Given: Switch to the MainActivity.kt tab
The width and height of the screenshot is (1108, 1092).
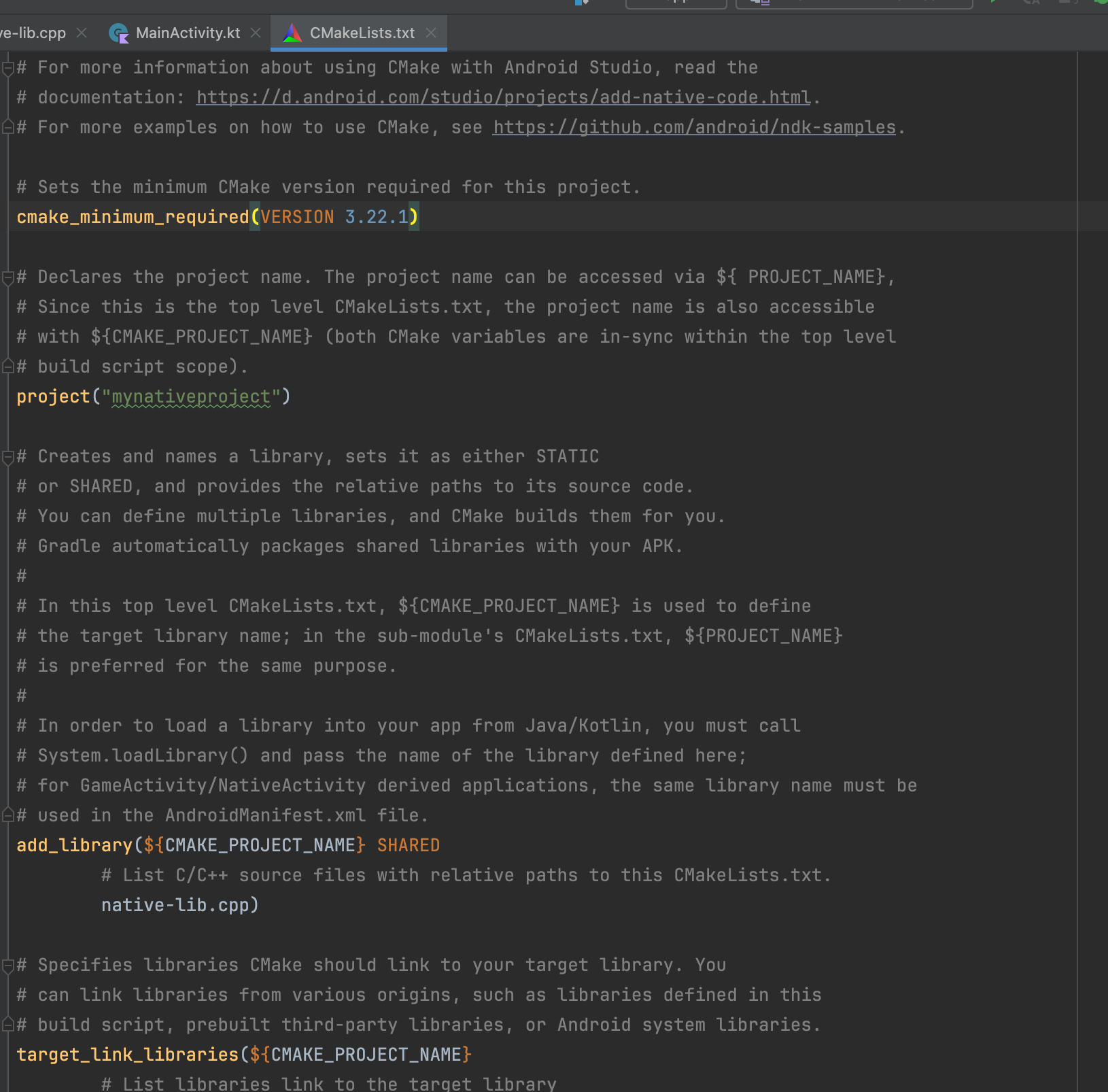Looking at the screenshot, I should [x=188, y=33].
